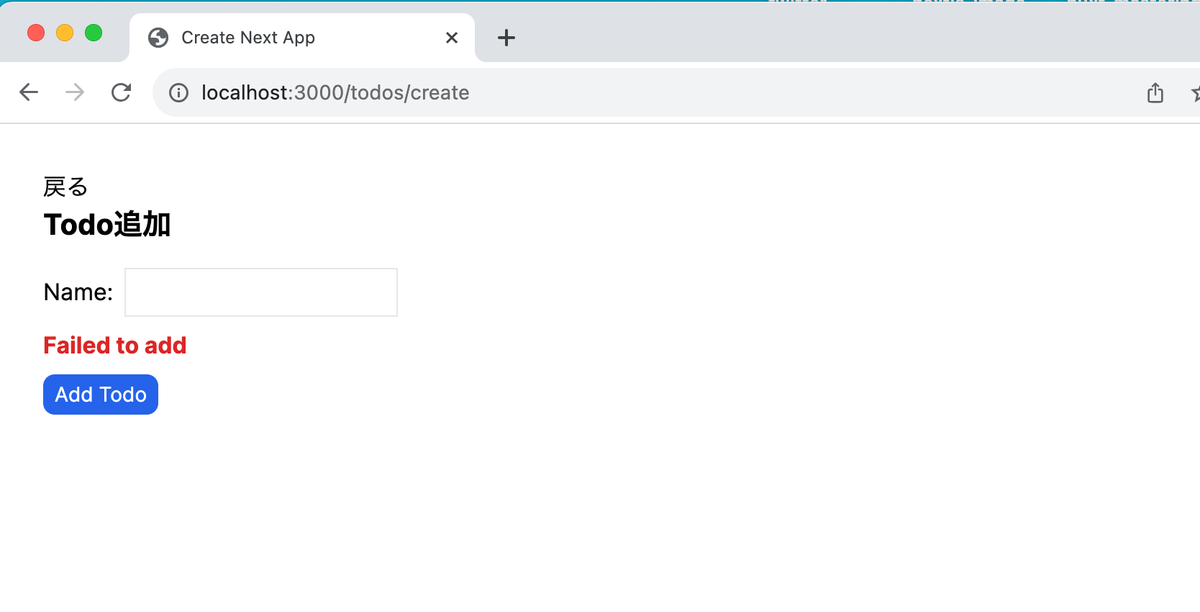This screenshot has height=612, width=1200.
Task: Open the site information info icon
Action: pyautogui.click(x=178, y=92)
